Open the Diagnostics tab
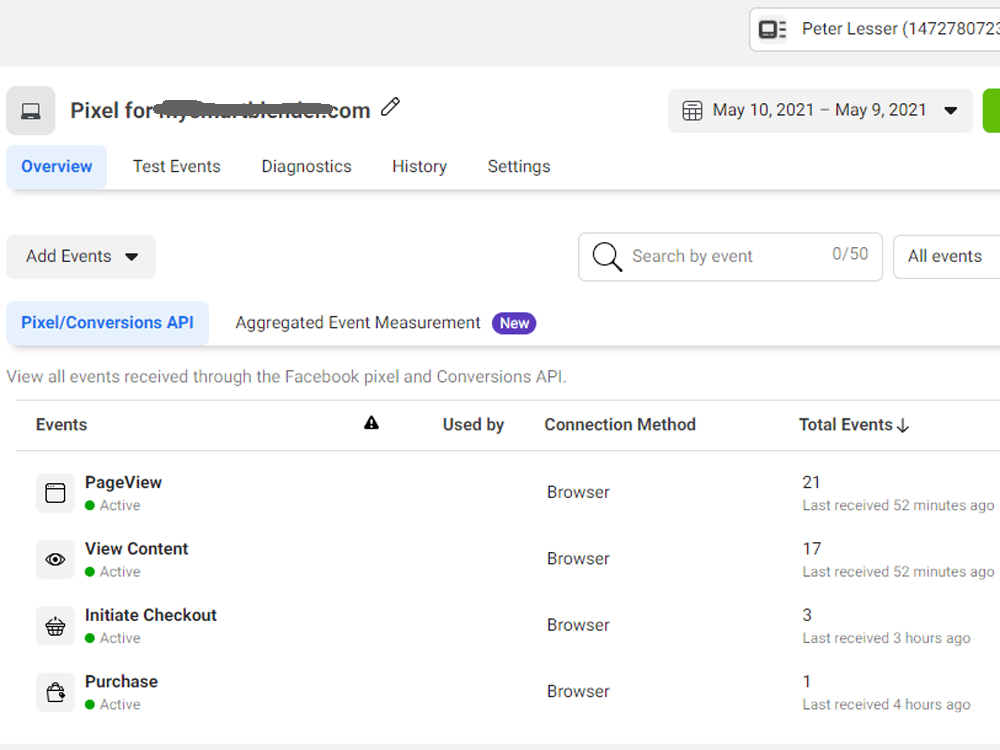1000x750 pixels. [x=306, y=166]
